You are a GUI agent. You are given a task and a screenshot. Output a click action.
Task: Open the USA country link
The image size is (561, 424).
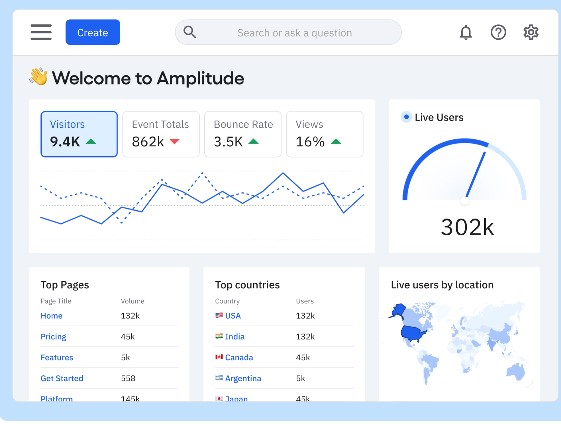coord(233,316)
